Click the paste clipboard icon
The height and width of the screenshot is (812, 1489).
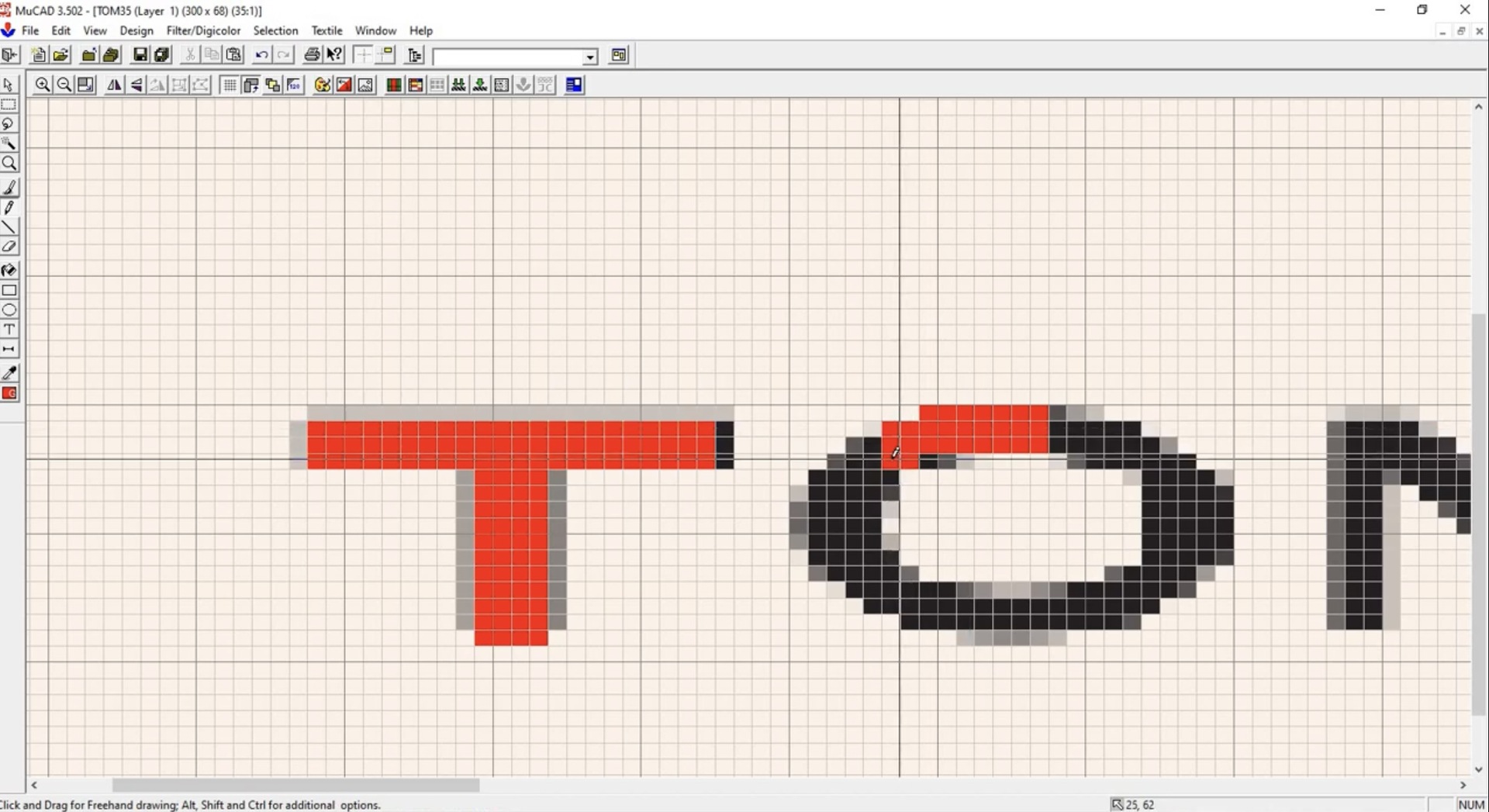233,55
